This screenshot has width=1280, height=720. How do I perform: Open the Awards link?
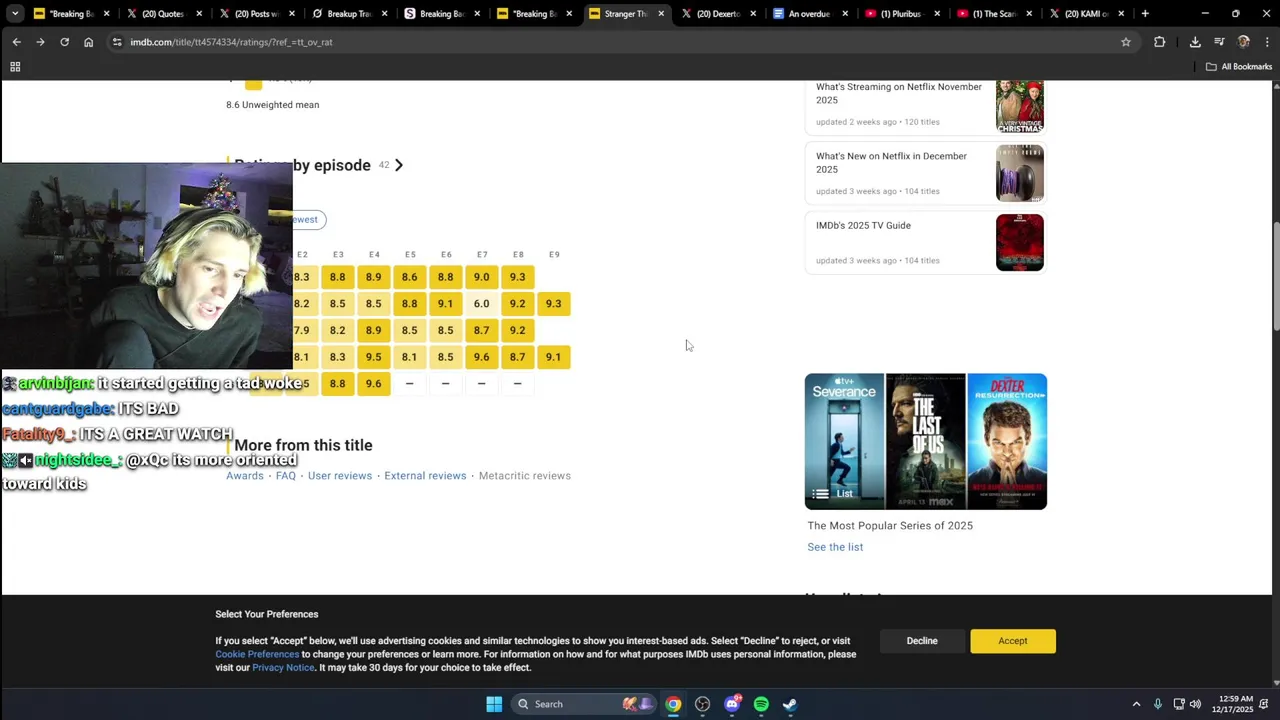245,476
